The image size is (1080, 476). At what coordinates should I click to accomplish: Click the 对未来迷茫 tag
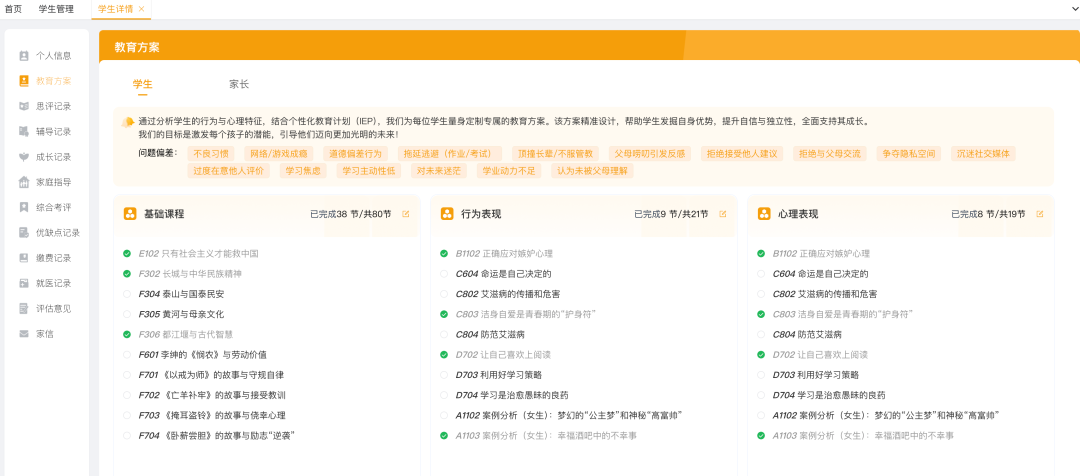click(437, 171)
